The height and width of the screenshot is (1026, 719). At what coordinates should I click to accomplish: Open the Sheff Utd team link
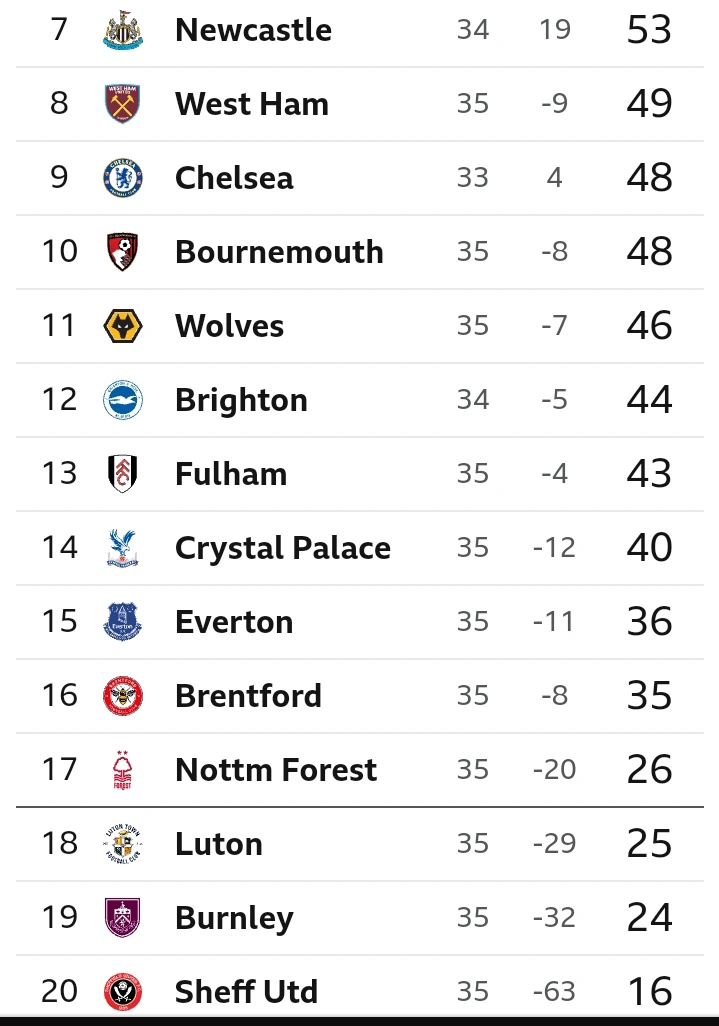click(x=246, y=991)
